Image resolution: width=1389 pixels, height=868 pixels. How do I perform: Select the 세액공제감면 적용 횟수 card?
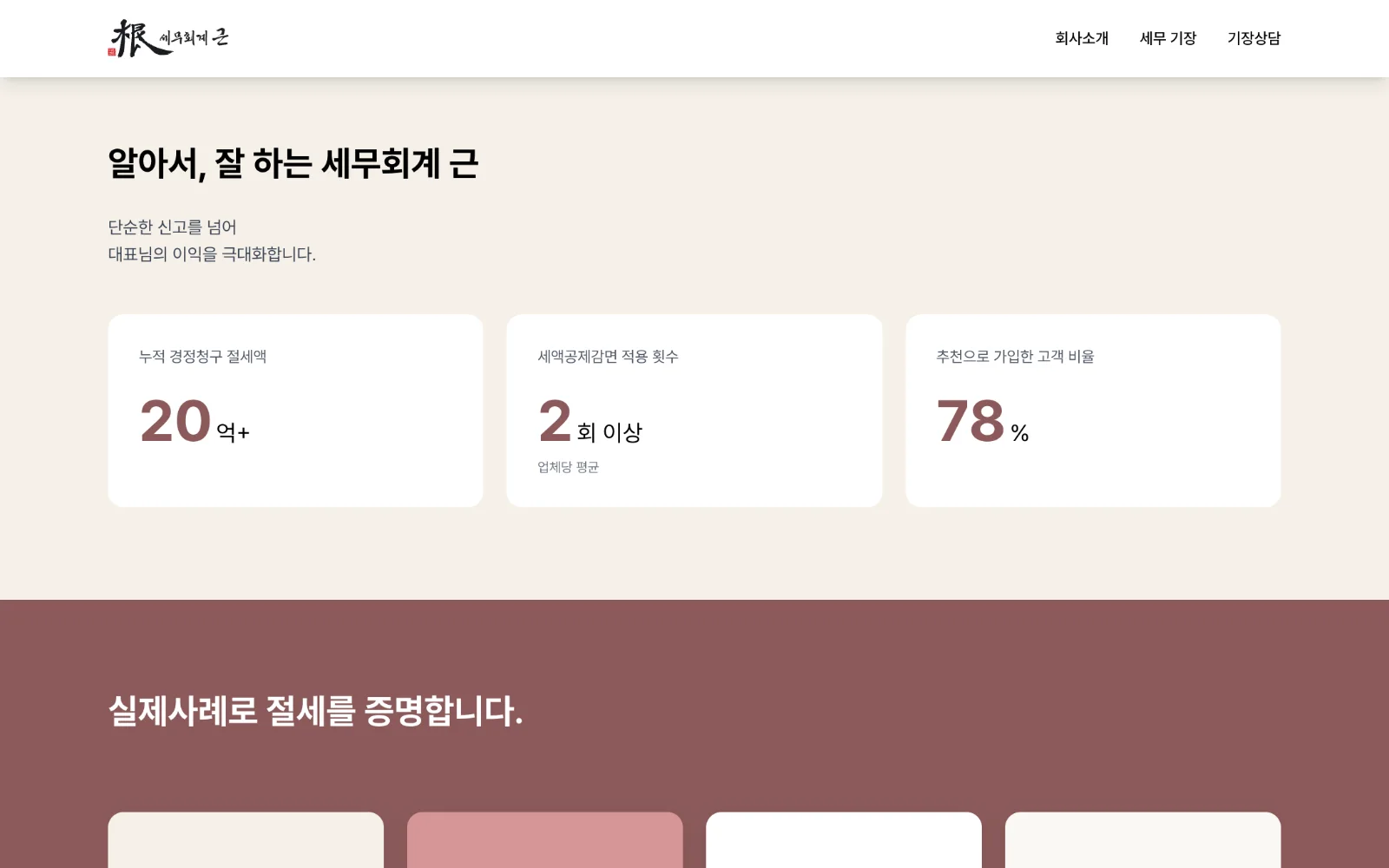(x=694, y=411)
